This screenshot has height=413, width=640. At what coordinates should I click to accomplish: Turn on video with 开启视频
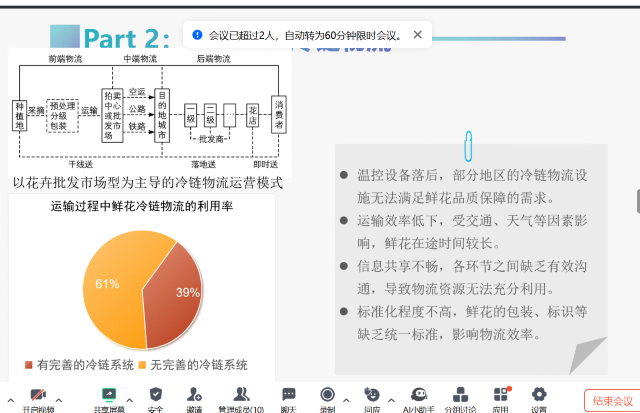click(x=38, y=396)
